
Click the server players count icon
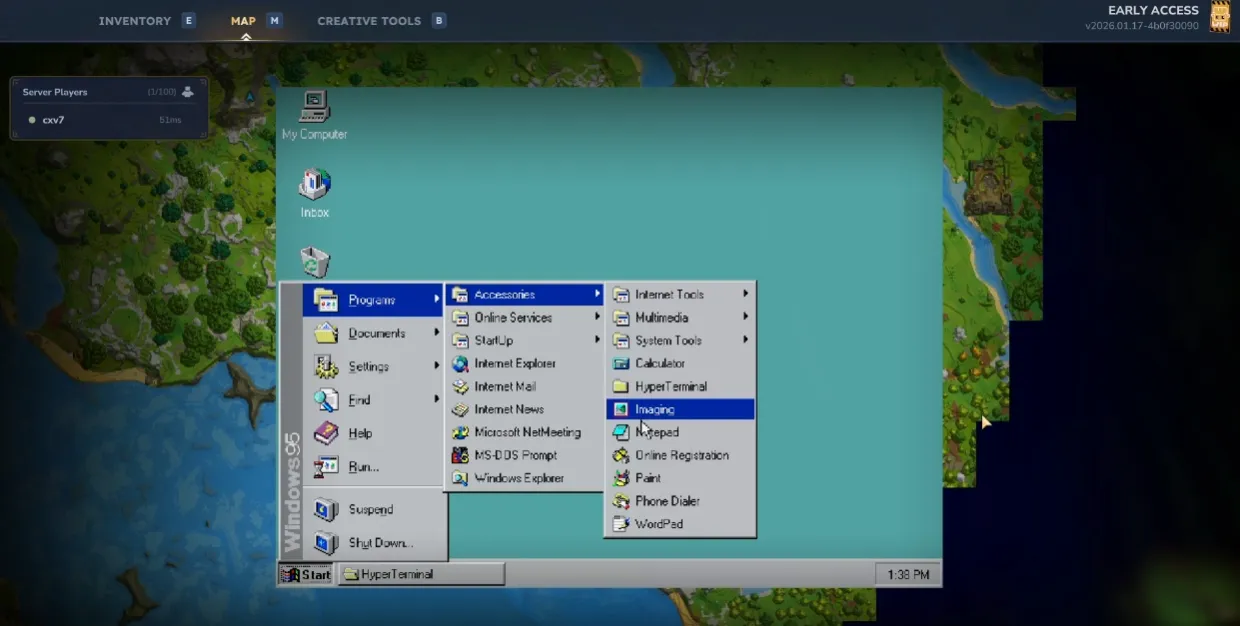(x=187, y=92)
